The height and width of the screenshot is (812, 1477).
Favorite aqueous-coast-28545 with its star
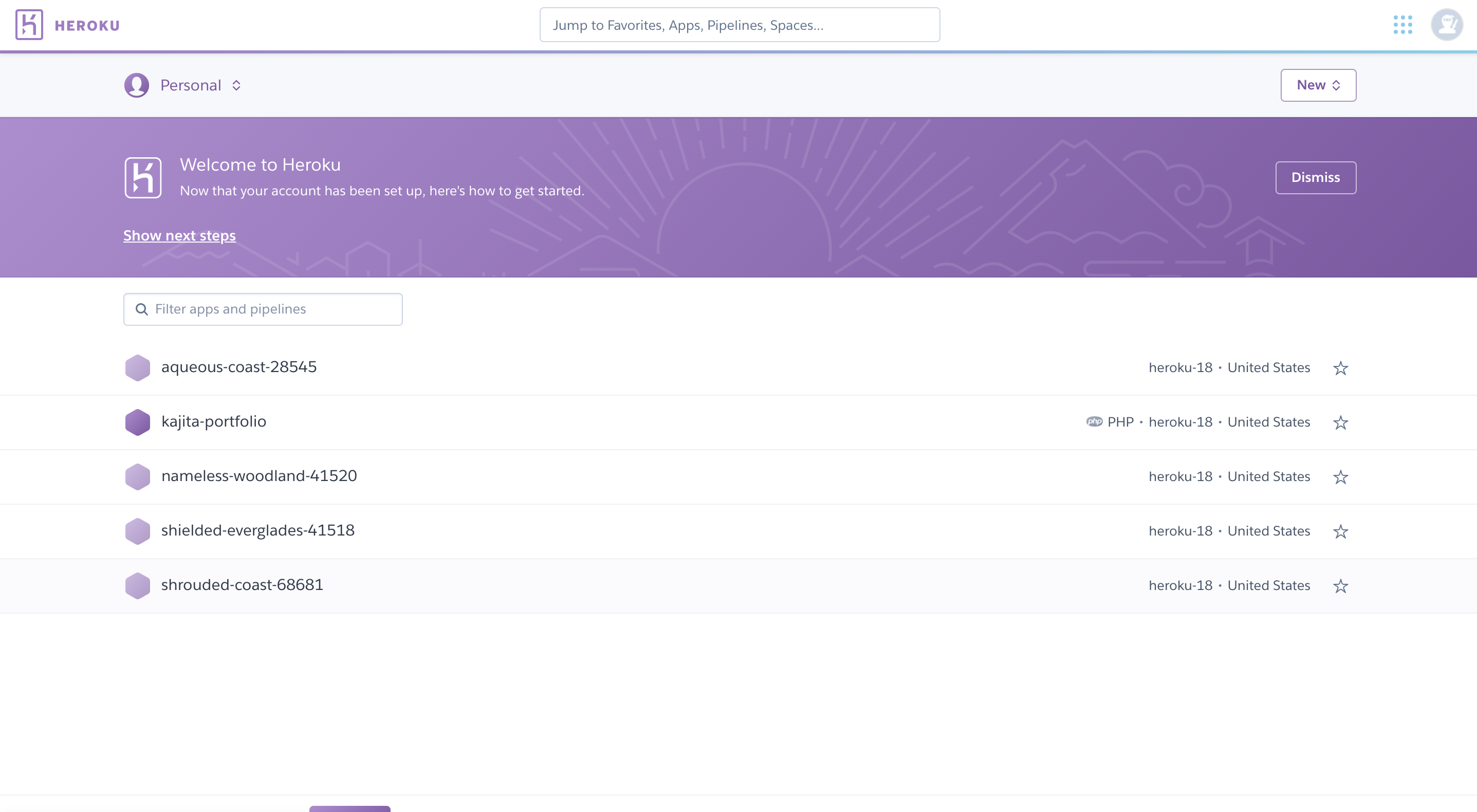click(1340, 368)
